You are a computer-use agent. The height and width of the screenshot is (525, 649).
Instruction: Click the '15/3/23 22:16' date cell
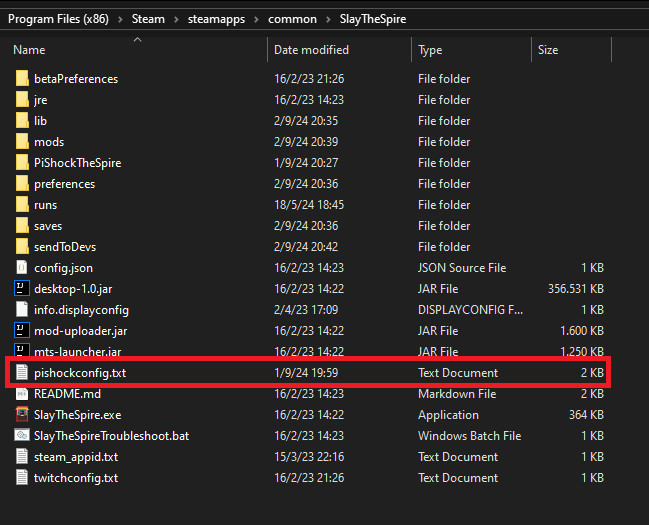click(309, 457)
